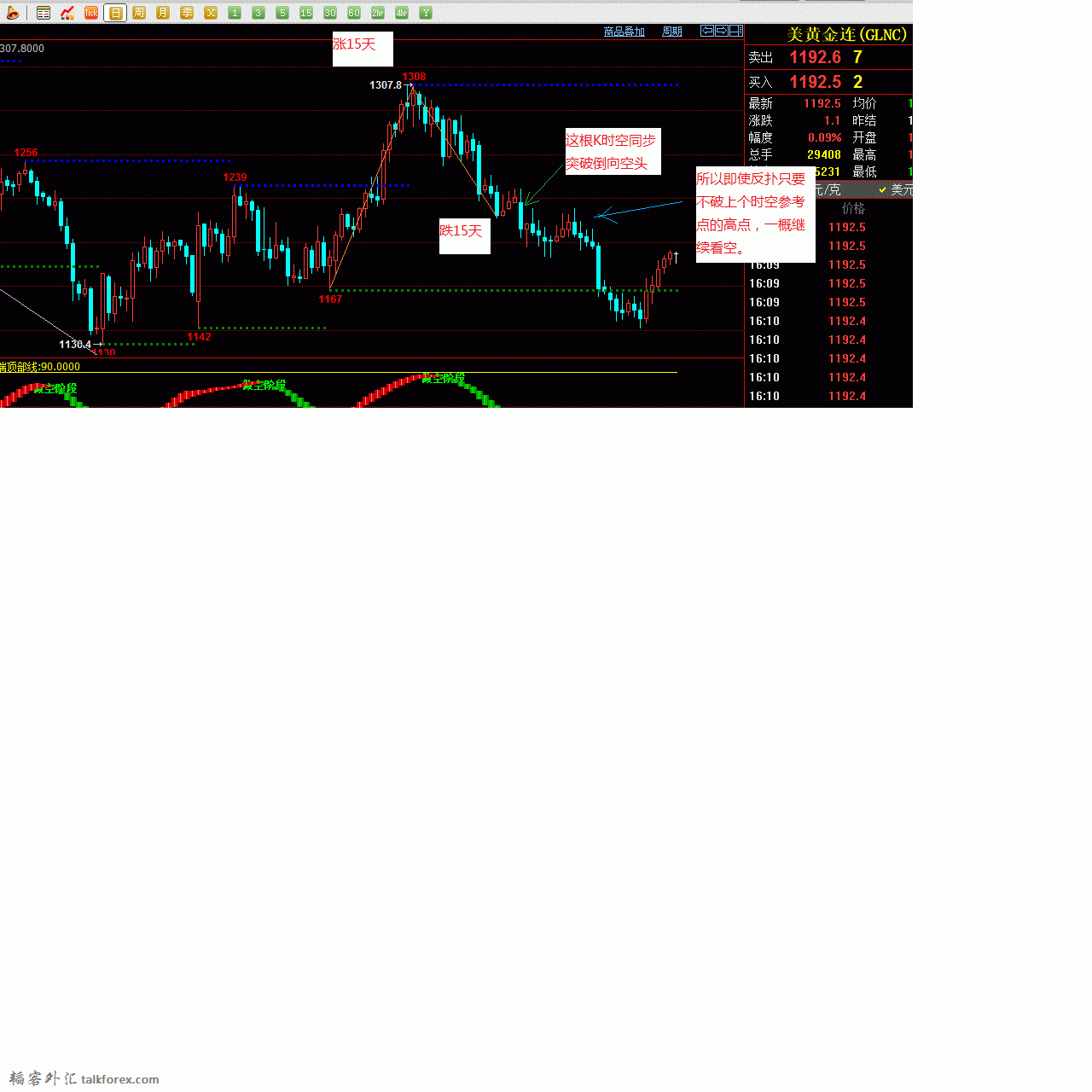Select the monthly (月) period button
Image resolution: width=1092 pixels, height=1092 pixels.
pyautogui.click(x=163, y=13)
